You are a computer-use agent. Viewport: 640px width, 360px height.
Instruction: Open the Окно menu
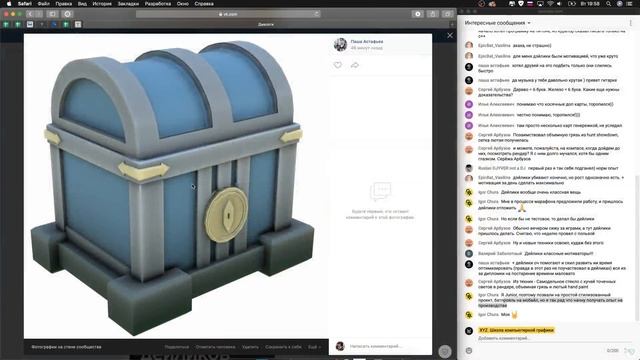[182, 4]
